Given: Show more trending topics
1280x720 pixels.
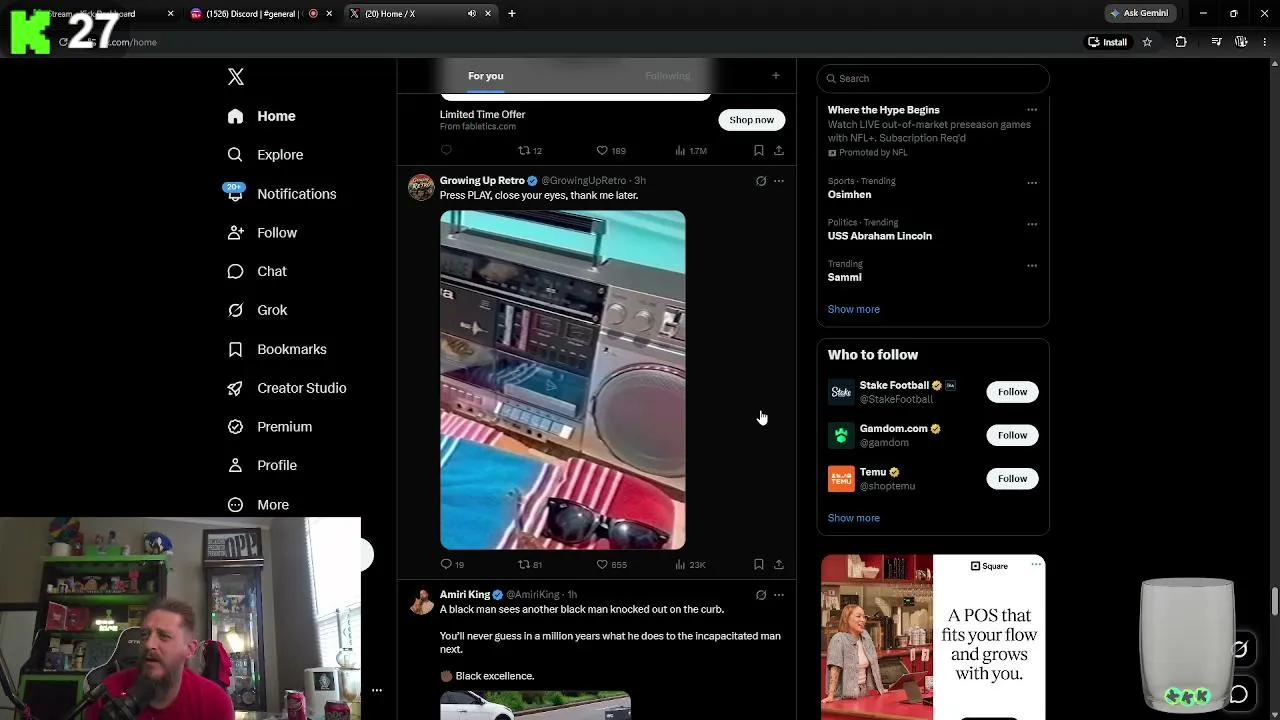Looking at the screenshot, I should pos(853,310).
